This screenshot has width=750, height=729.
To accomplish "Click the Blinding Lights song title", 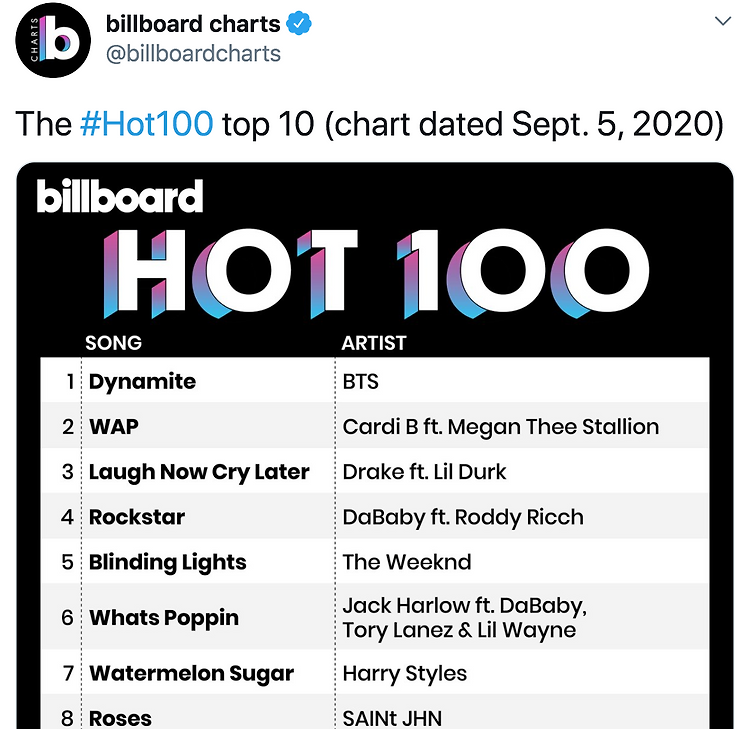I will [x=167, y=562].
